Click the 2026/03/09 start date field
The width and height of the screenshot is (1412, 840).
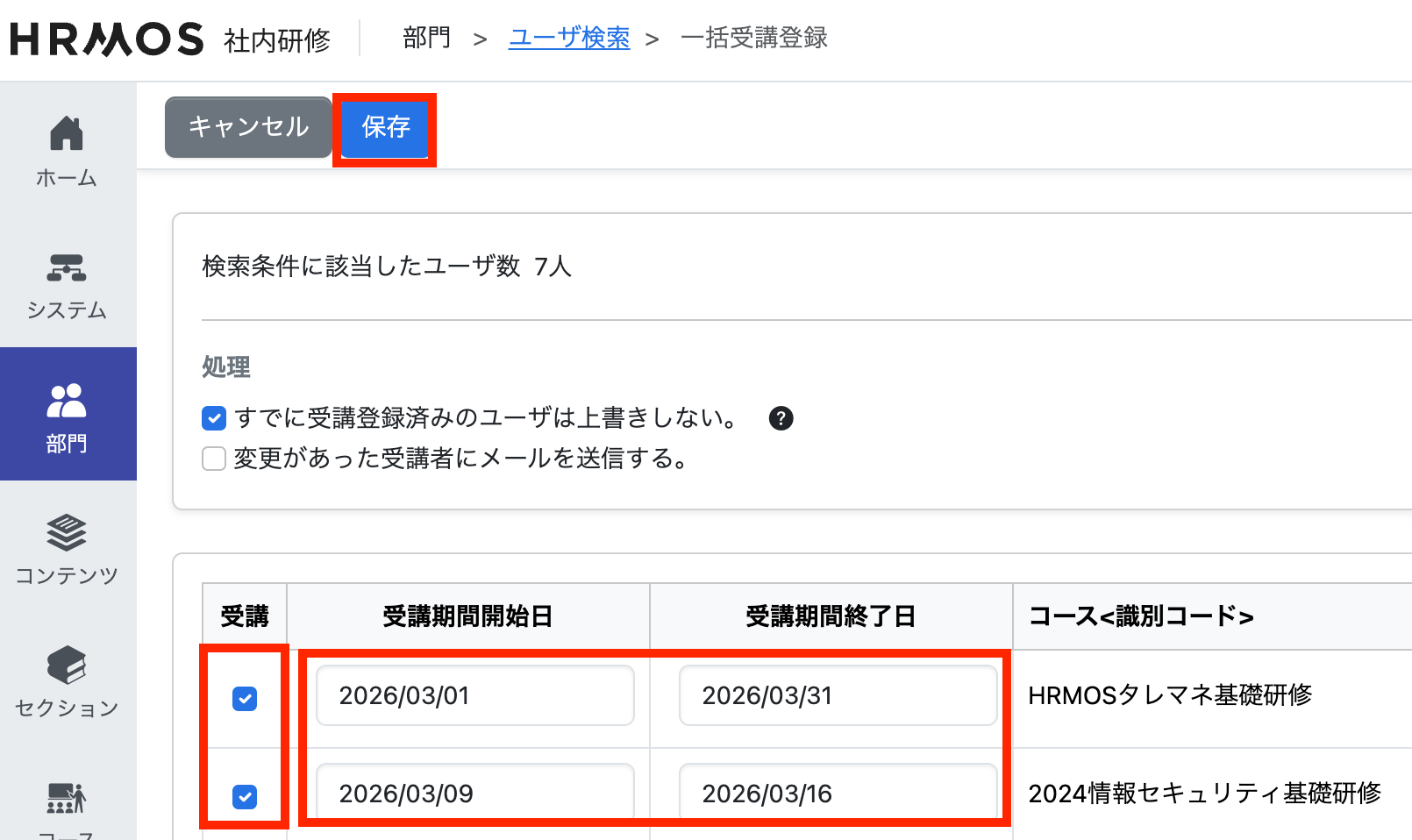tap(474, 793)
